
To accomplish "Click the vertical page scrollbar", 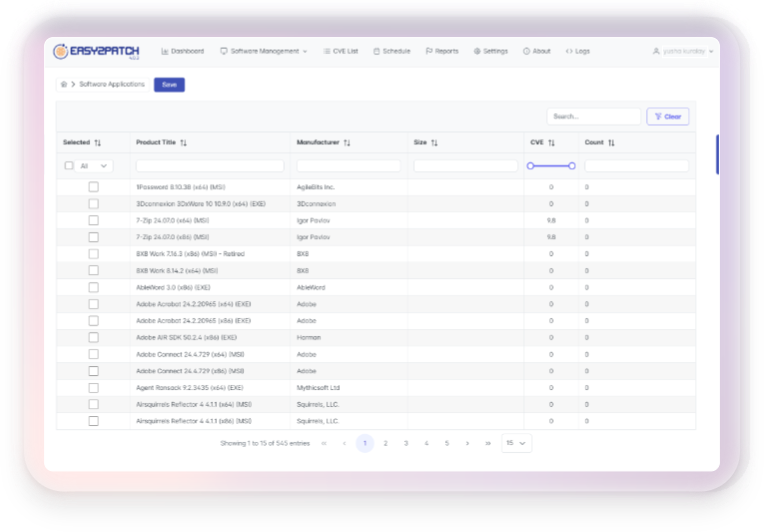I will [717, 154].
